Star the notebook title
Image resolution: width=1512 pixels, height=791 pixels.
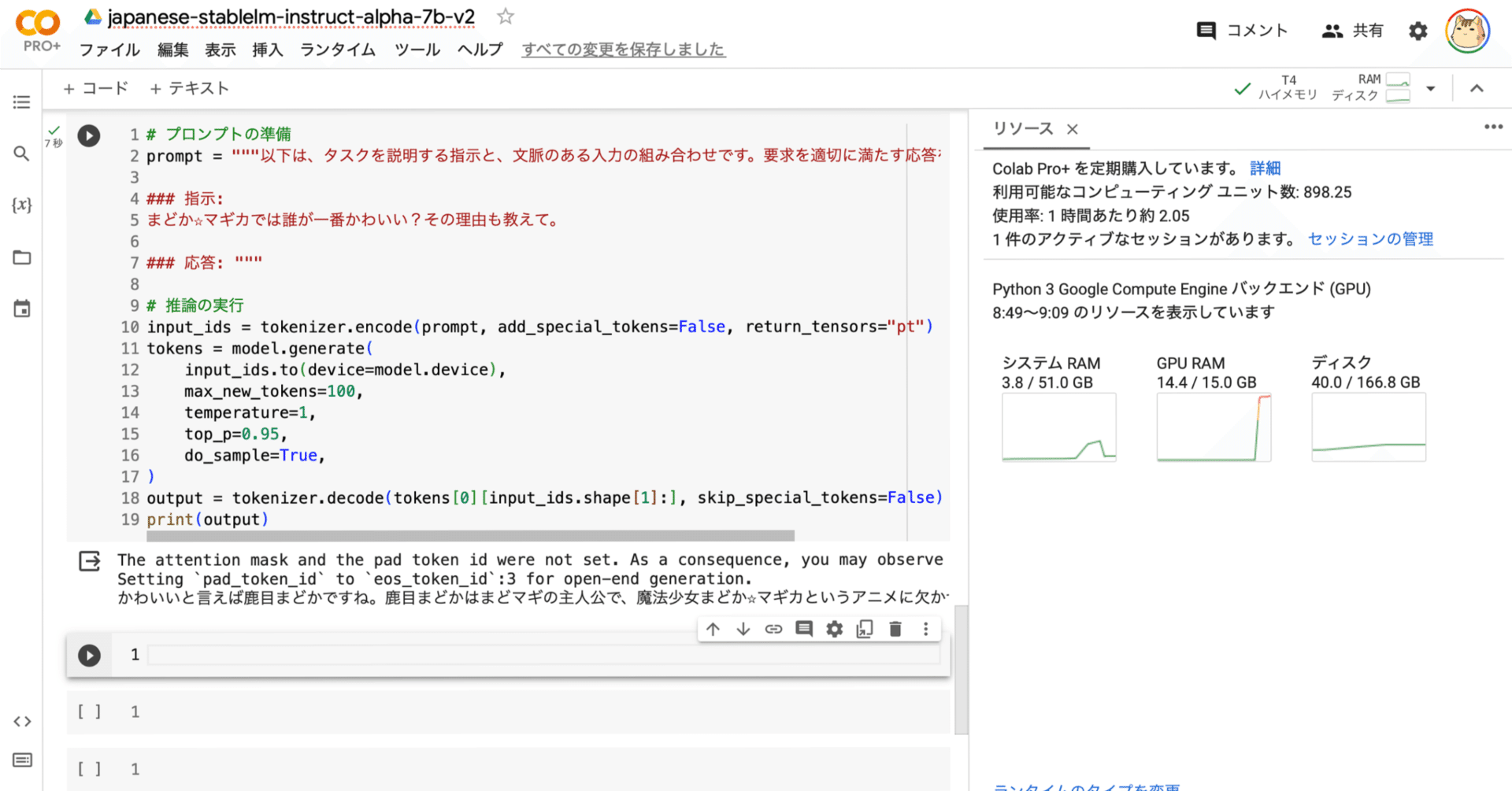click(x=505, y=16)
